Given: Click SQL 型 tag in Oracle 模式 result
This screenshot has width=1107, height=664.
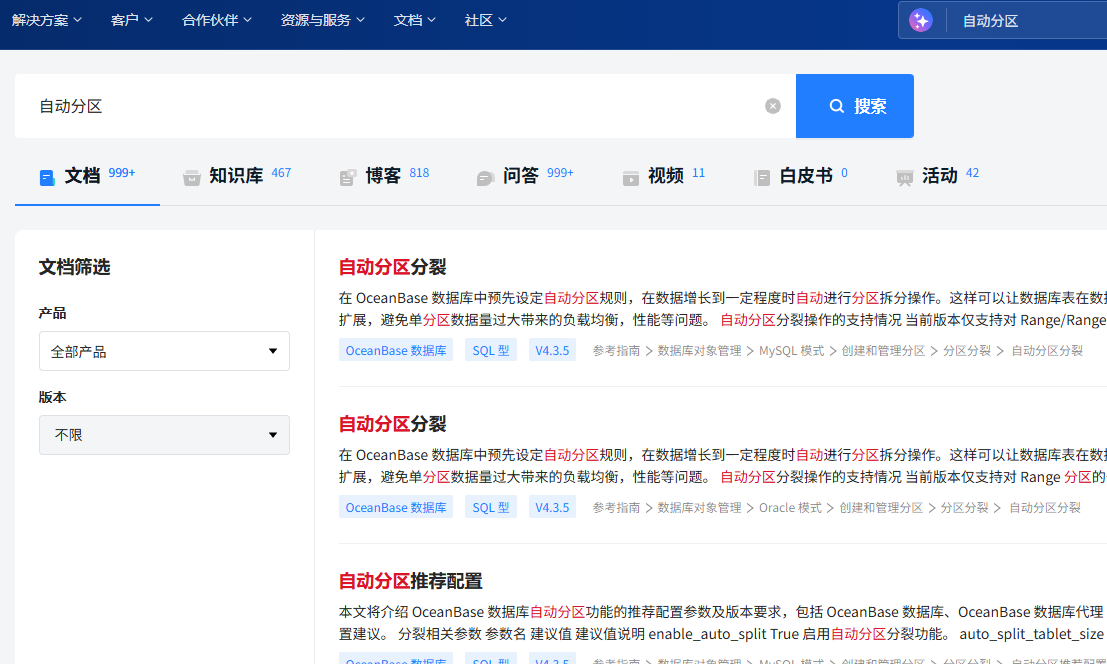Looking at the screenshot, I should [491, 507].
